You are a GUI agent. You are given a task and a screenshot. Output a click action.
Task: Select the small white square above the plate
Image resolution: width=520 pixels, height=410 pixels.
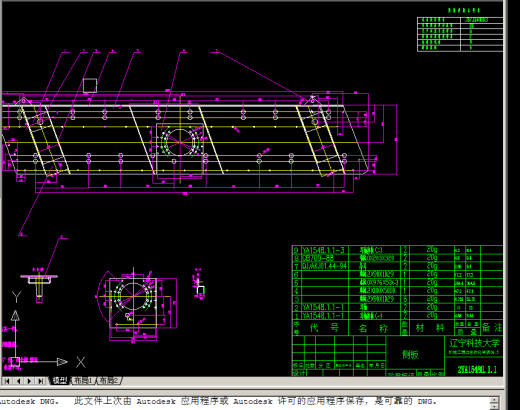90,85
